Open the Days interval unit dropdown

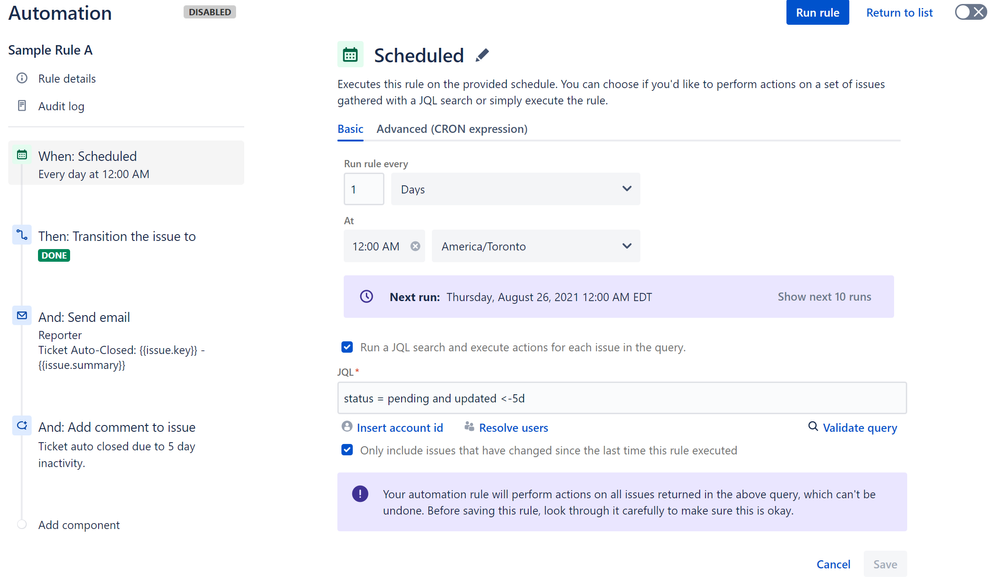pyautogui.click(x=515, y=189)
